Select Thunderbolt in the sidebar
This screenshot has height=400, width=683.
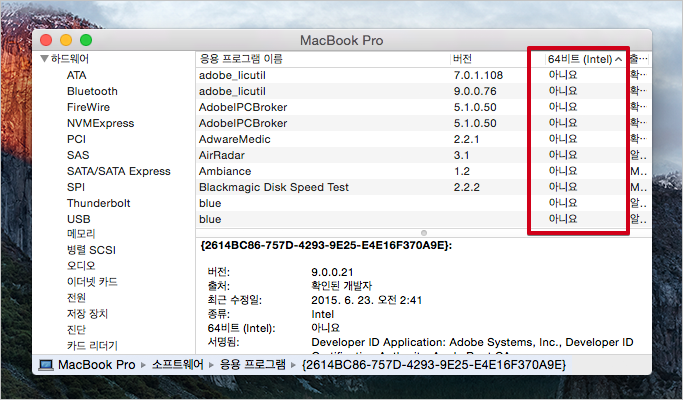click(98, 203)
